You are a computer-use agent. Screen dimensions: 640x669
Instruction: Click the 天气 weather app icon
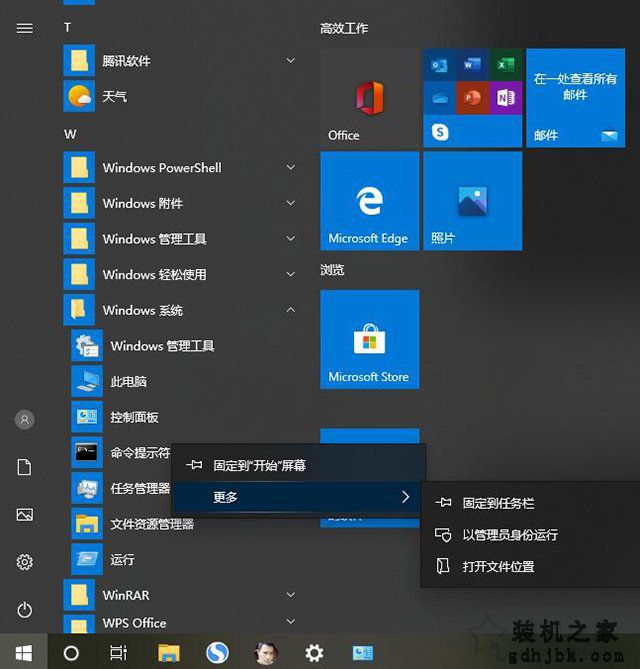pos(79,96)
